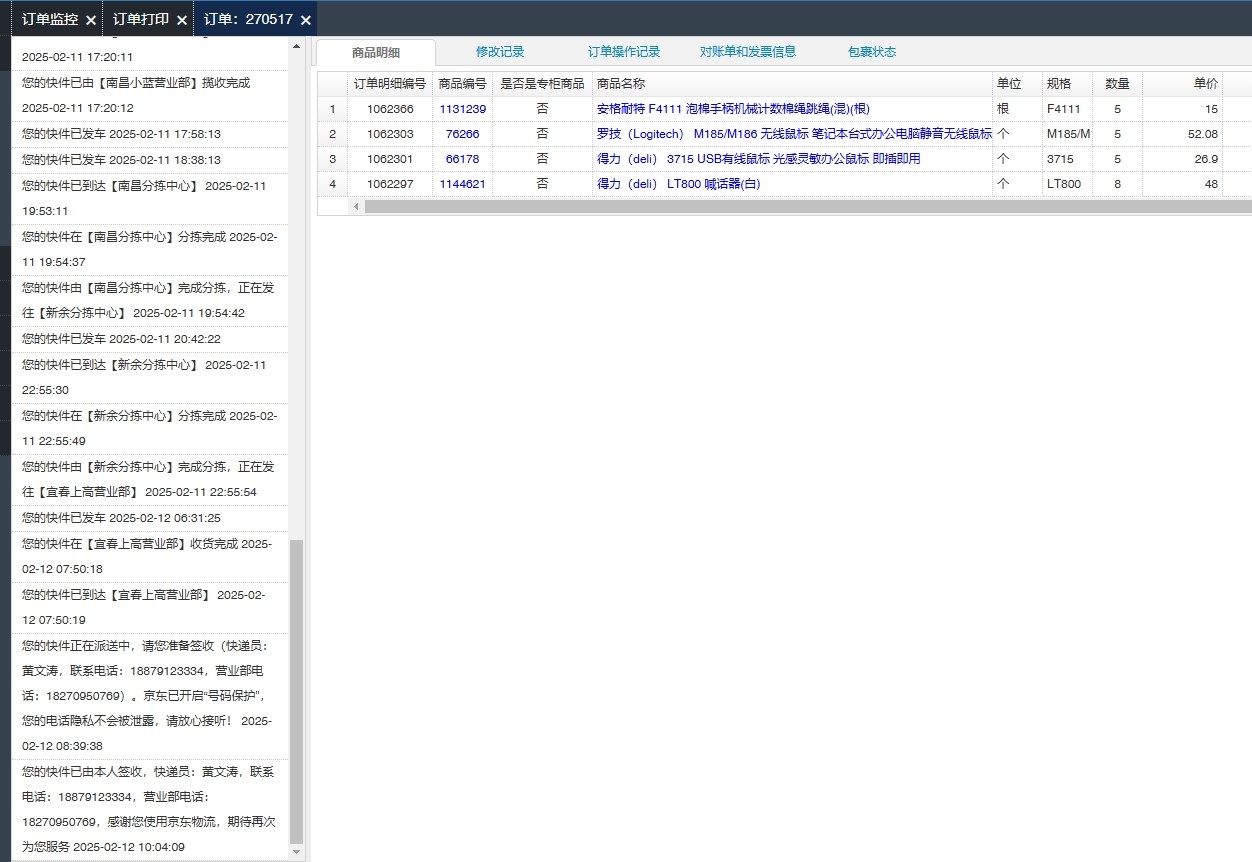The width and height of the screenshot is (1252, 862).
Task: Open the 修改记录 tab
Action: (500, 52)
